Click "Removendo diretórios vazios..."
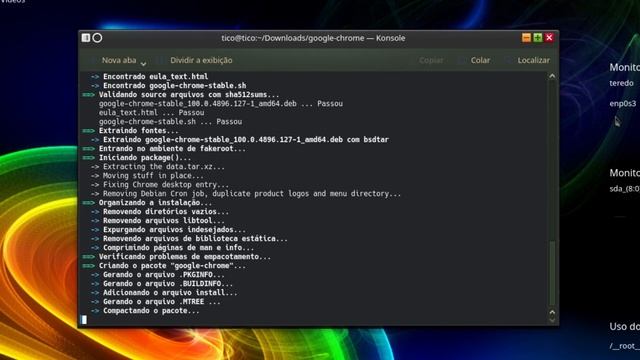Screen dimensions: 640x360 [166, 211]
